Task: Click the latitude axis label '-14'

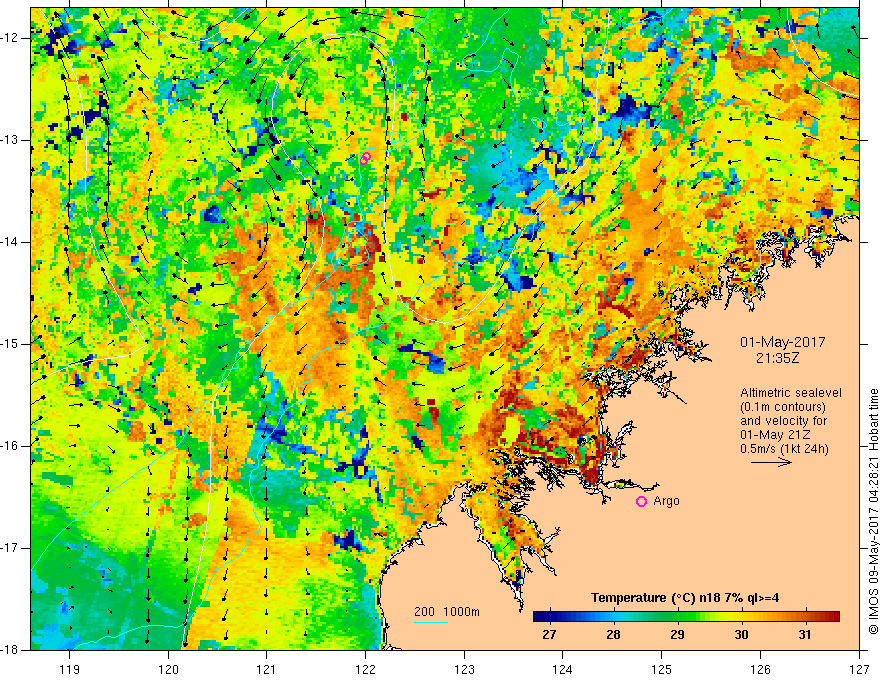Action: pyautogui.click(x=10, y=242)
